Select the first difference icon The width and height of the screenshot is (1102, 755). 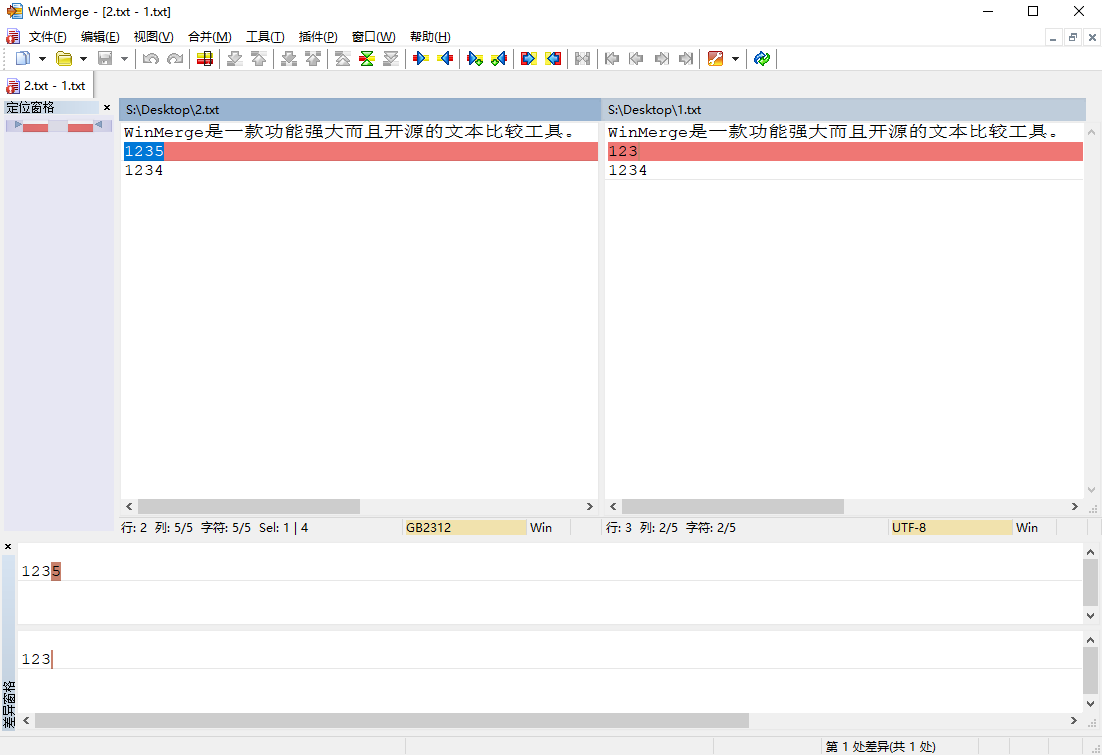[x=612, y=59]
